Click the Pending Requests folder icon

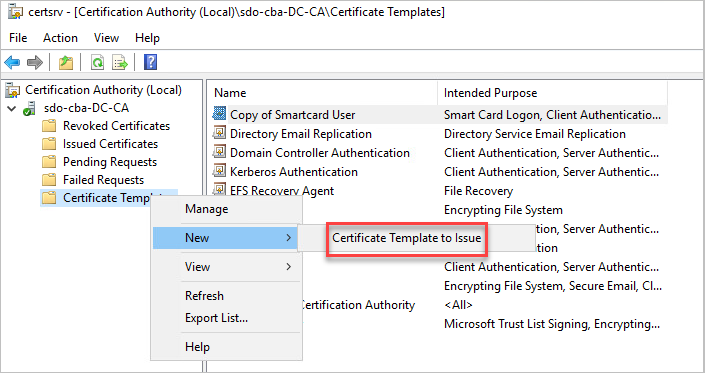(x=49, y=162)
